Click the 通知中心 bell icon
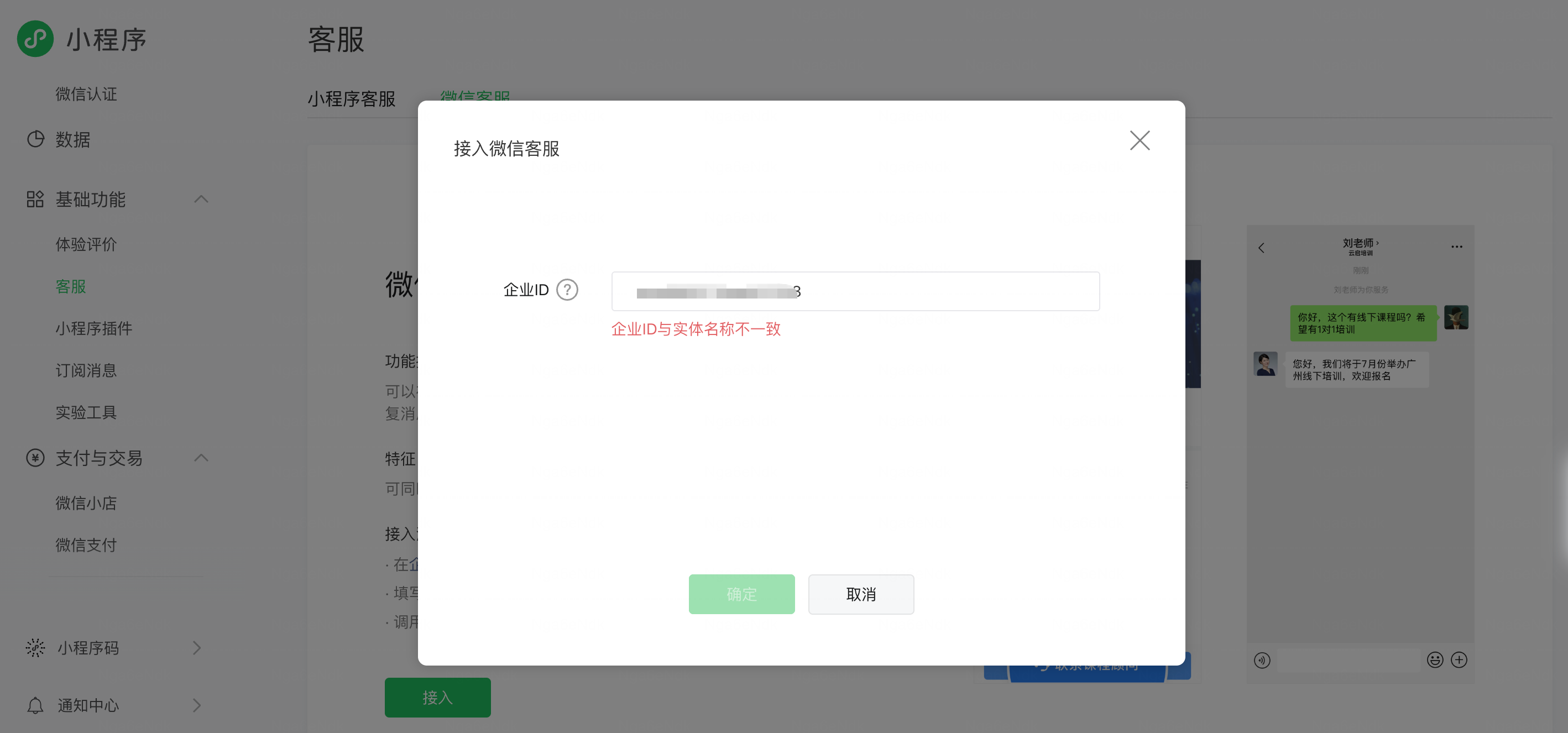Screen dimensions: 1568x733 (x=35, y=705)
